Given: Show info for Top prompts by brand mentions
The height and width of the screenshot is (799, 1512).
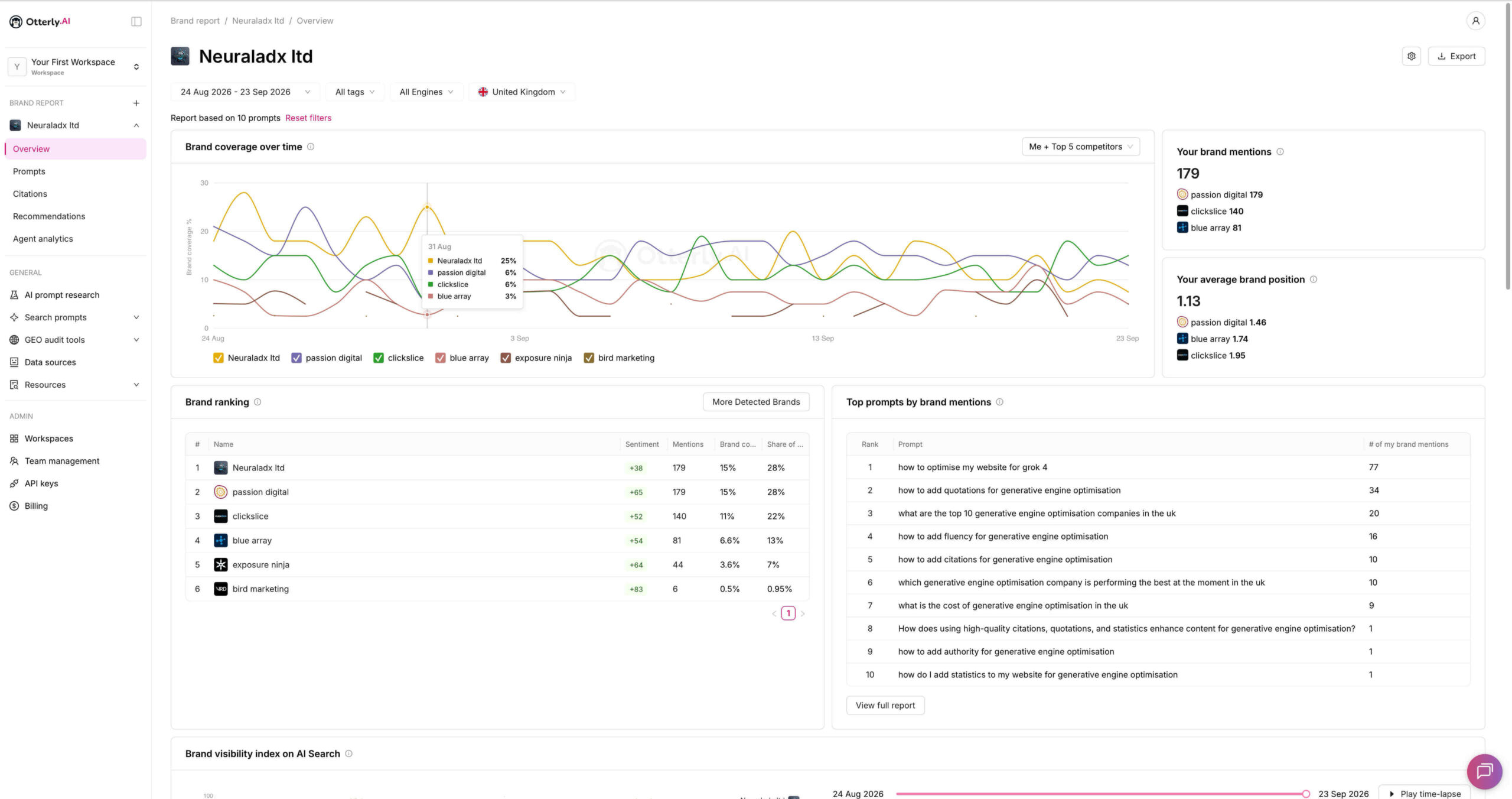Looking at the screenshot, I should click(x=999, y=402).
